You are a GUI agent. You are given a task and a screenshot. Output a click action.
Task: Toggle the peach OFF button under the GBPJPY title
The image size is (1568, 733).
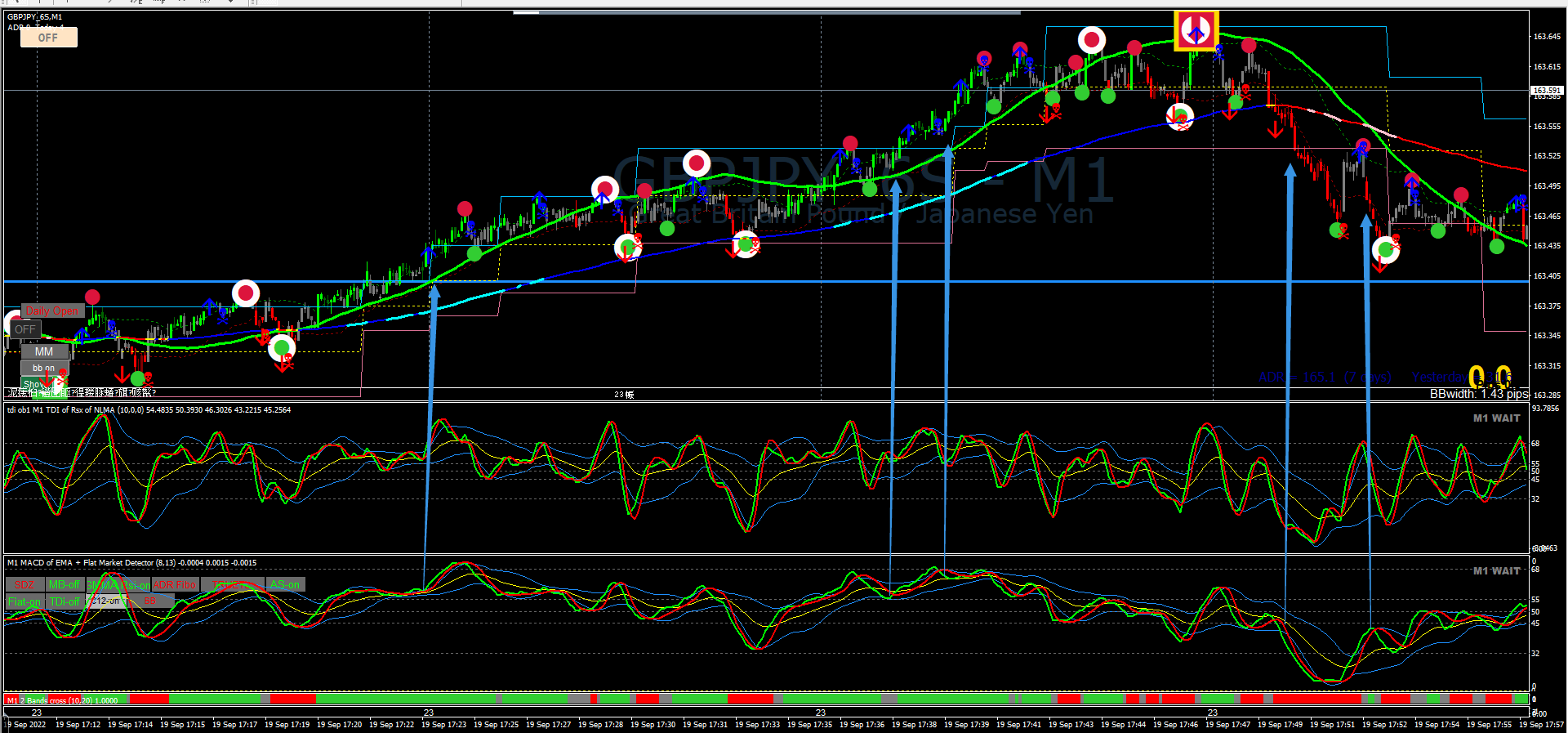[x=48, y=38]
